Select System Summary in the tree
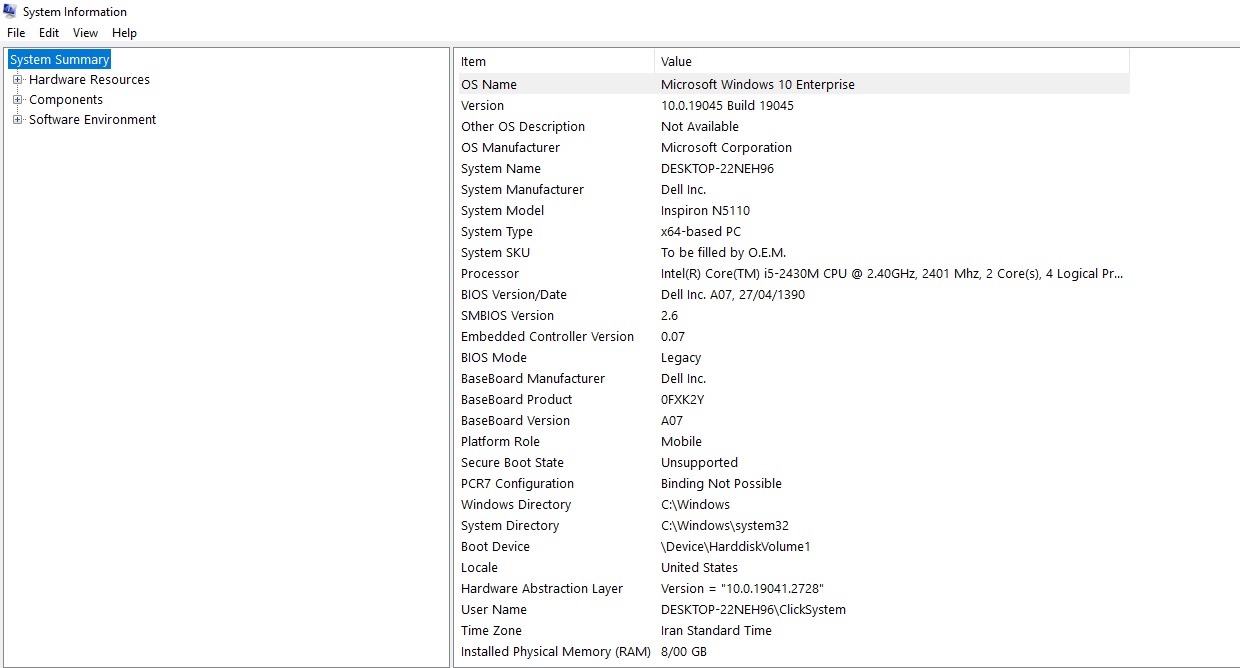Viewport: 1240px width, 668px height. click(59, 60)
